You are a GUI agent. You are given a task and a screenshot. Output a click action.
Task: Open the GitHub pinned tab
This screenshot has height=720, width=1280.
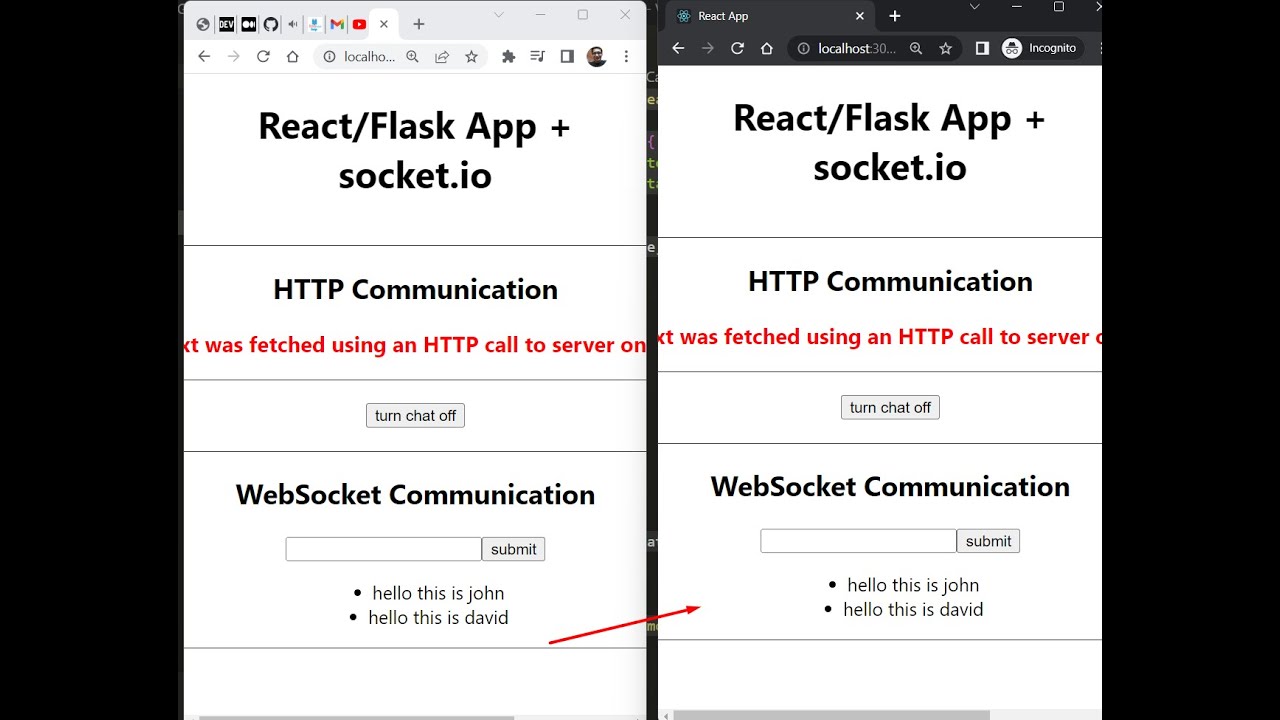pos(271,24)
